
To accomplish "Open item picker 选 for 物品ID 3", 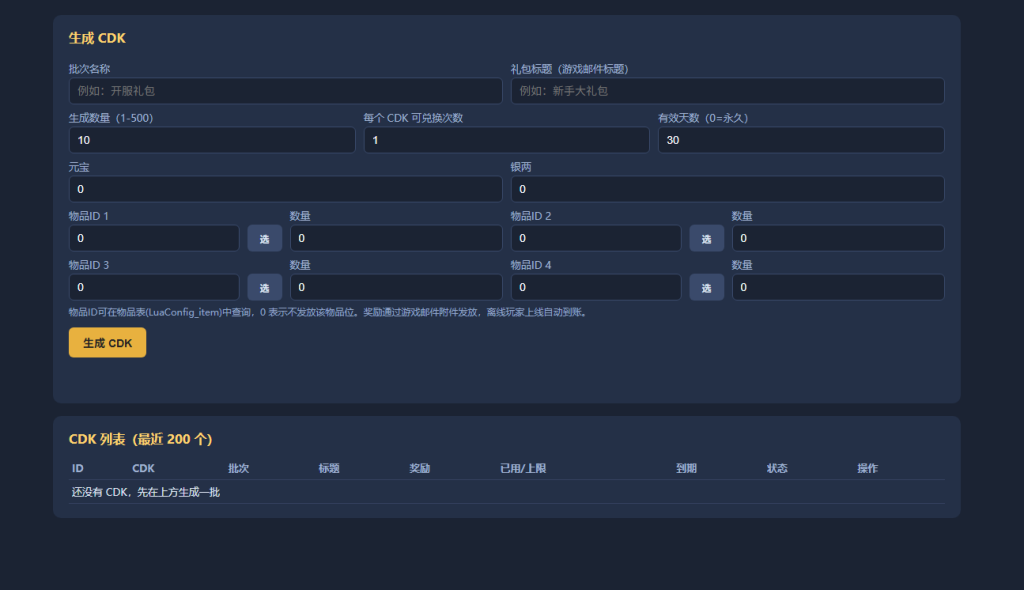I will 264,287.
